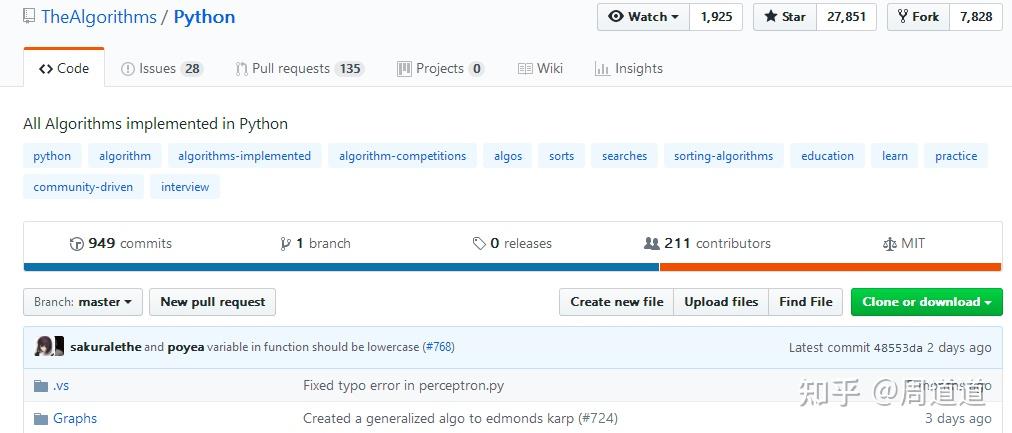Image resolution: width=1012 pixels, height=433 pixels.
Task: Click the blue Python language bar segment
Action: coord(341,267)
